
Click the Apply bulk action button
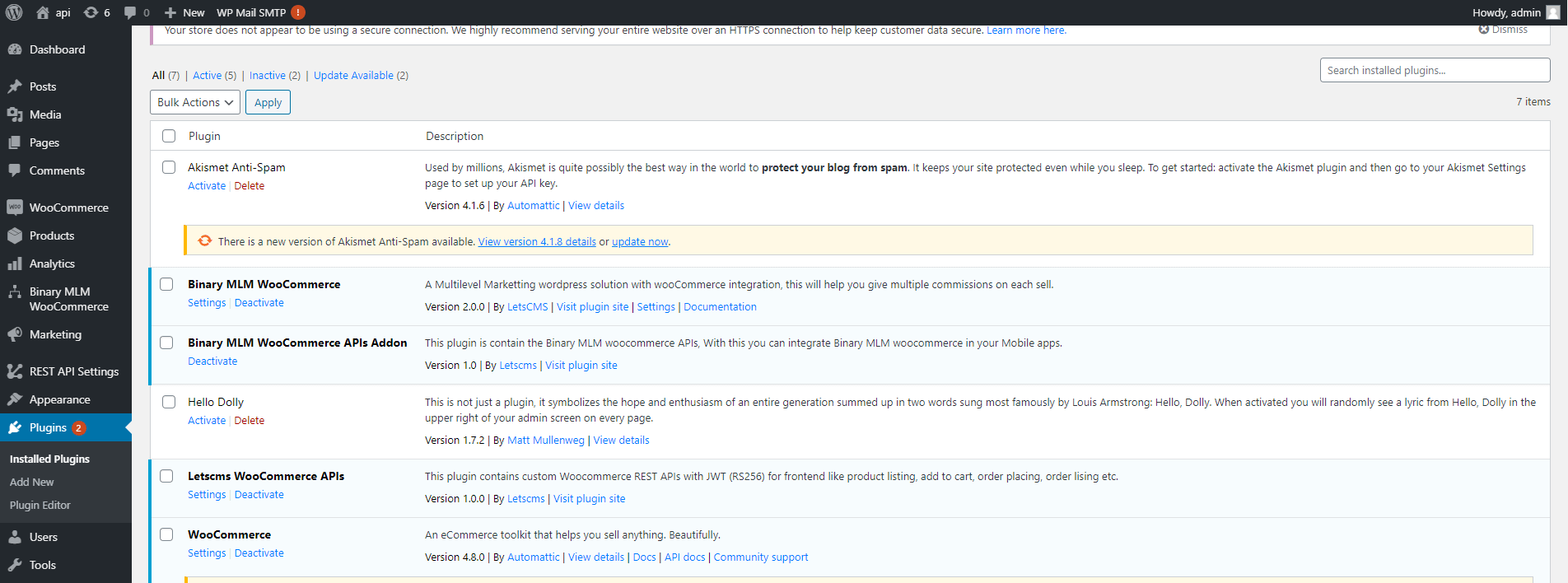point(268,102)
